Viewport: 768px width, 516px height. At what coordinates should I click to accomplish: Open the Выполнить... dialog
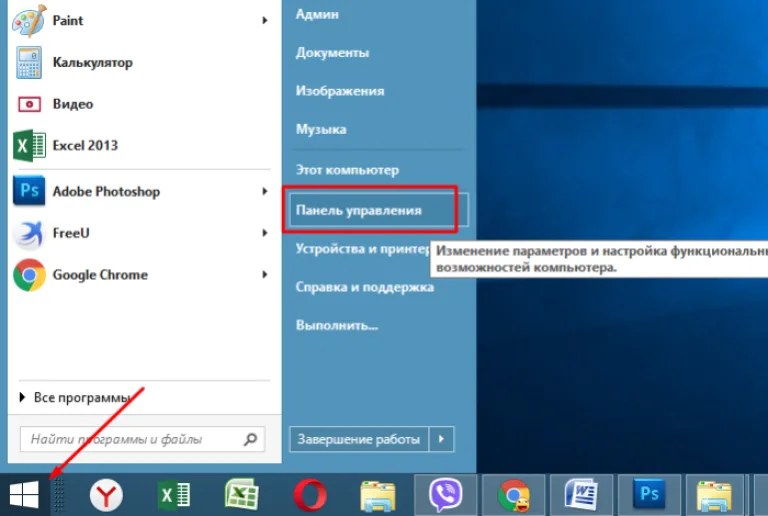pos(337,325)
